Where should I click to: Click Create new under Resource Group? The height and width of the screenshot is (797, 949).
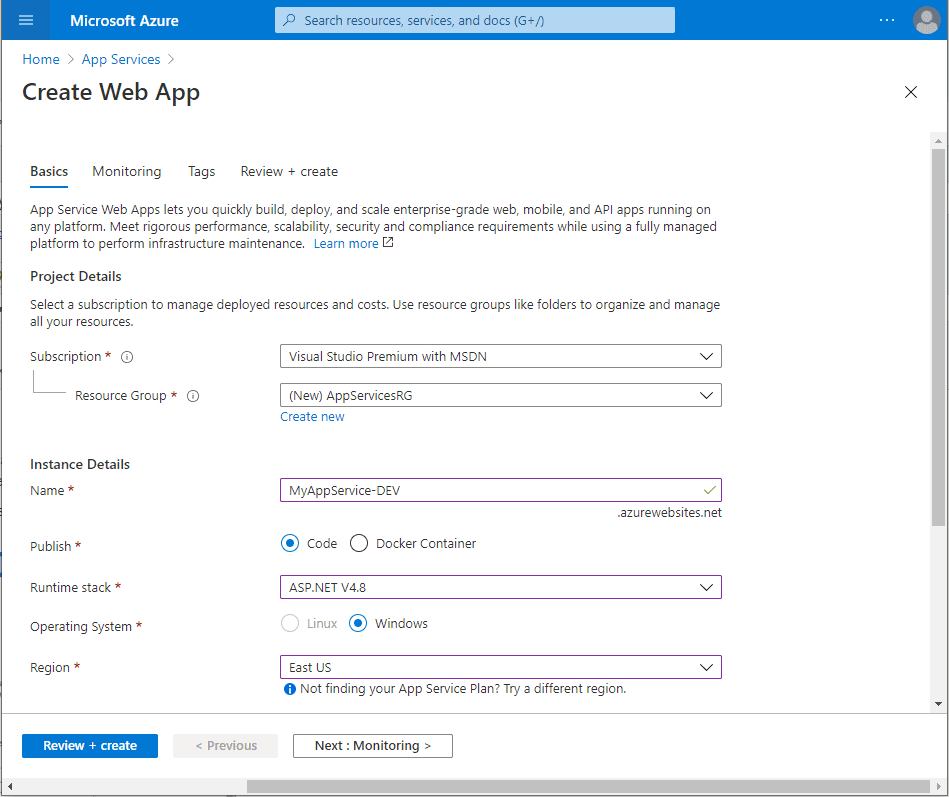[x=311, y=416]
